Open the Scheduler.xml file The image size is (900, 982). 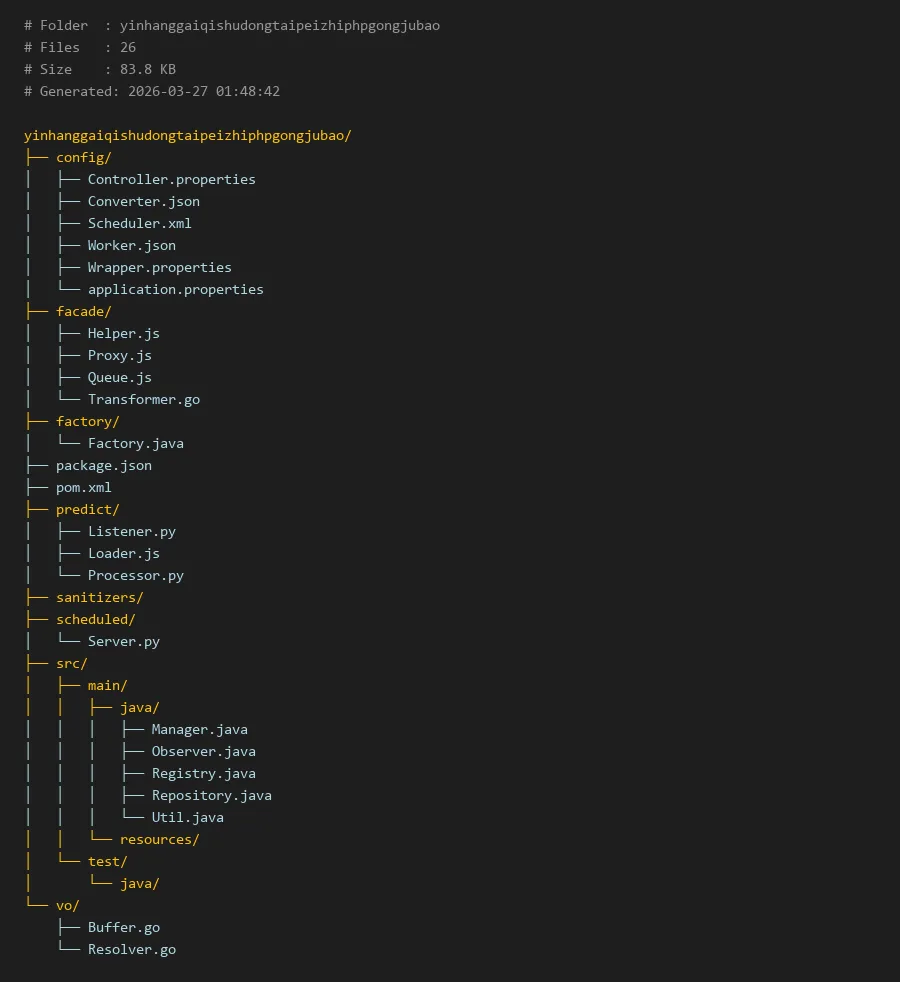click(139, 224)
